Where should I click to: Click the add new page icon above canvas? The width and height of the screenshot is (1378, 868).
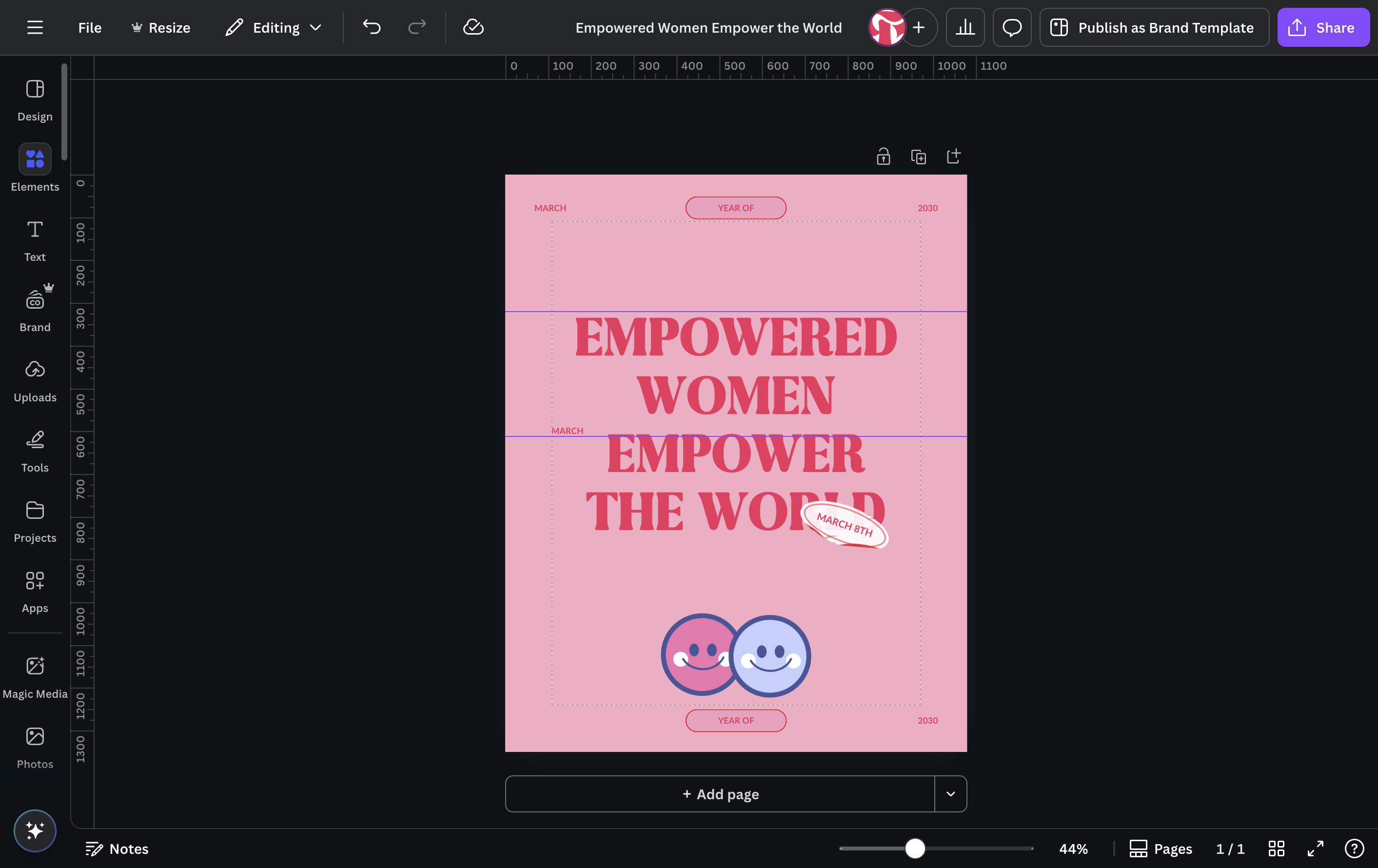pos(953,156)
